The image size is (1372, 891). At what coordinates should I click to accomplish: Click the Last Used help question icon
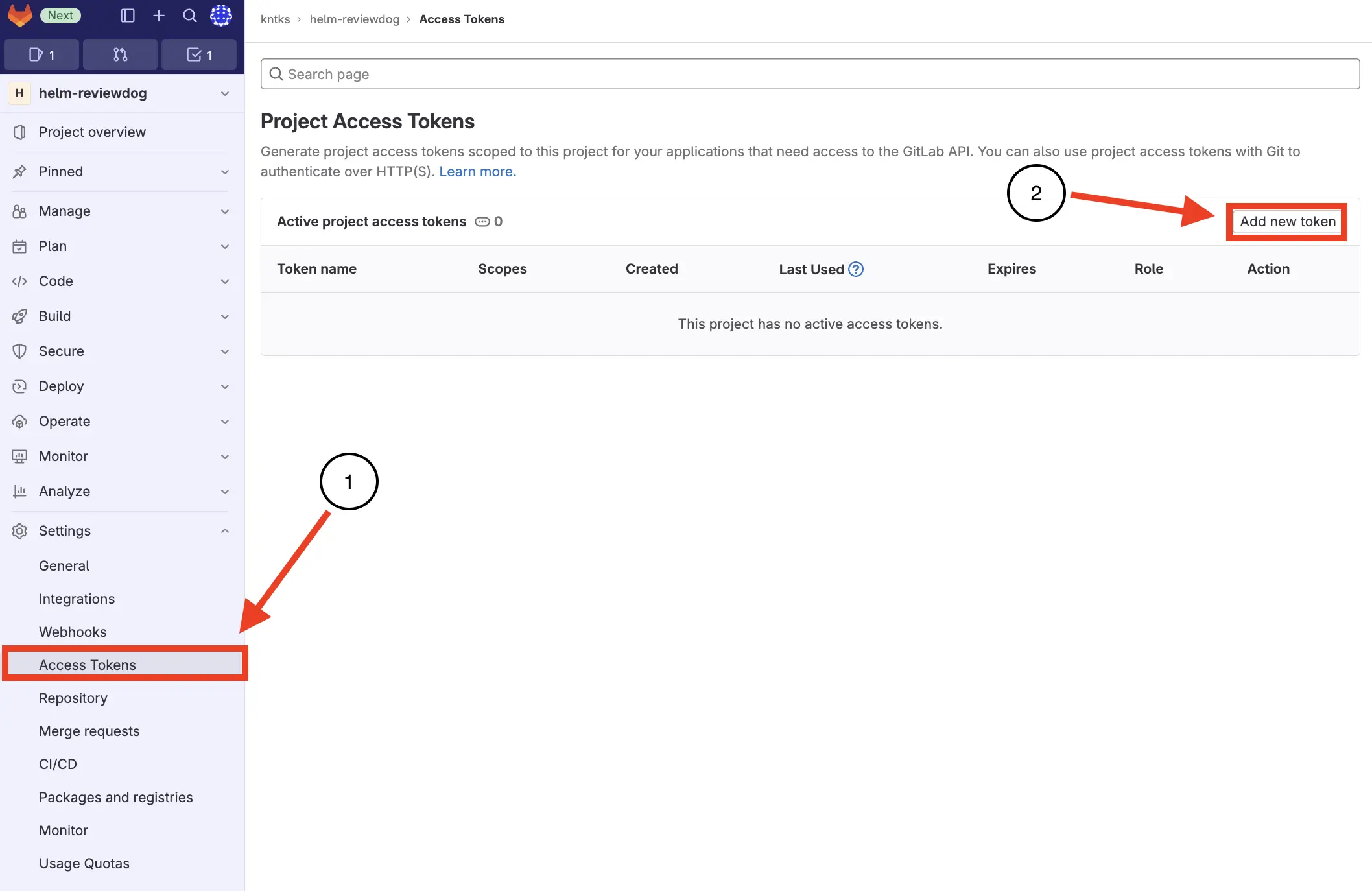[x=856, y=268]
